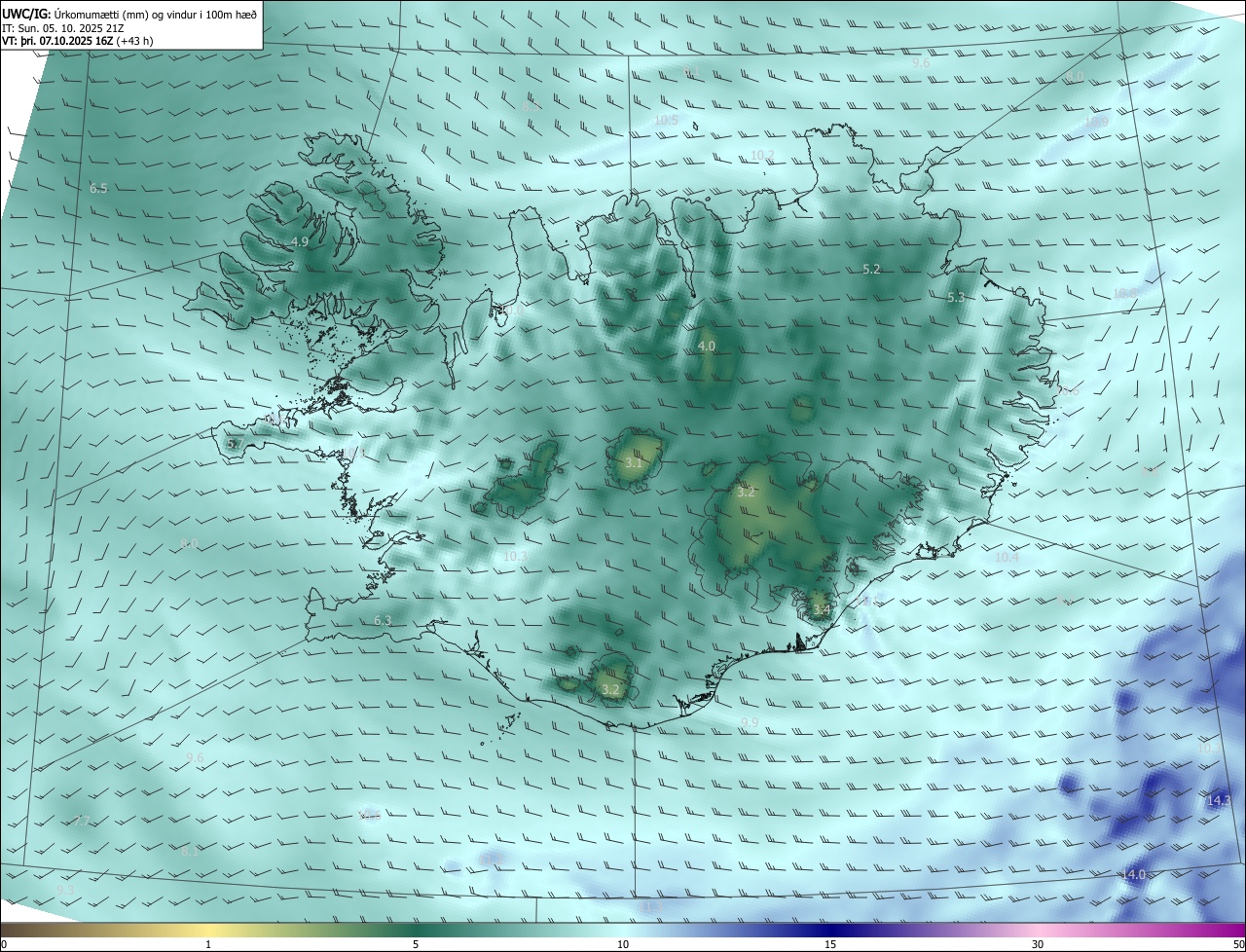The width and height of the screenshot is (1246, 952).
Task: Click the 10.3 value label
Action: 515,556
